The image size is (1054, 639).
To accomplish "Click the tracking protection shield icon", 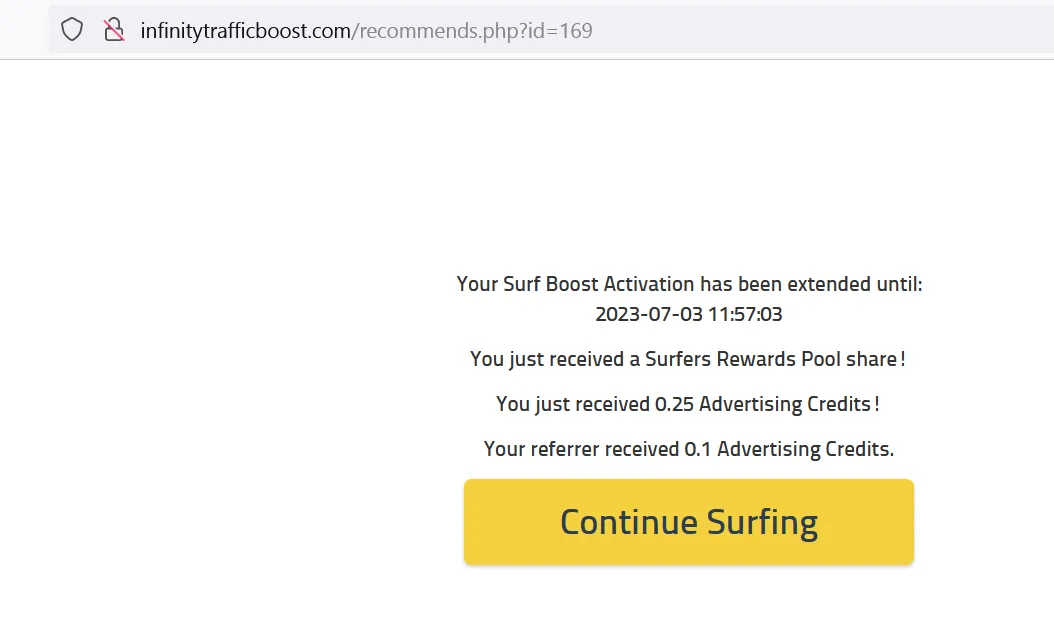I will pos(72,30).
